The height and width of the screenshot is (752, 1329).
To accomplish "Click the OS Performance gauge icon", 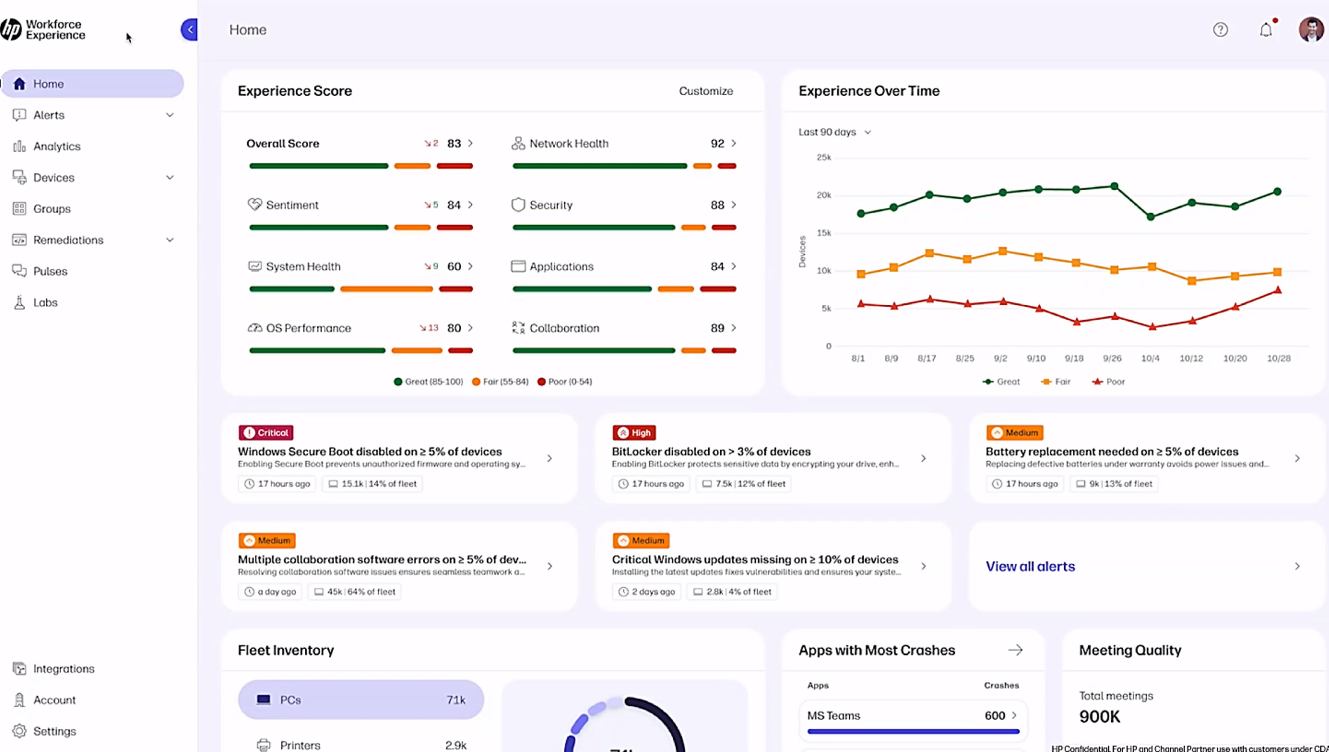I will pos(255,327).
